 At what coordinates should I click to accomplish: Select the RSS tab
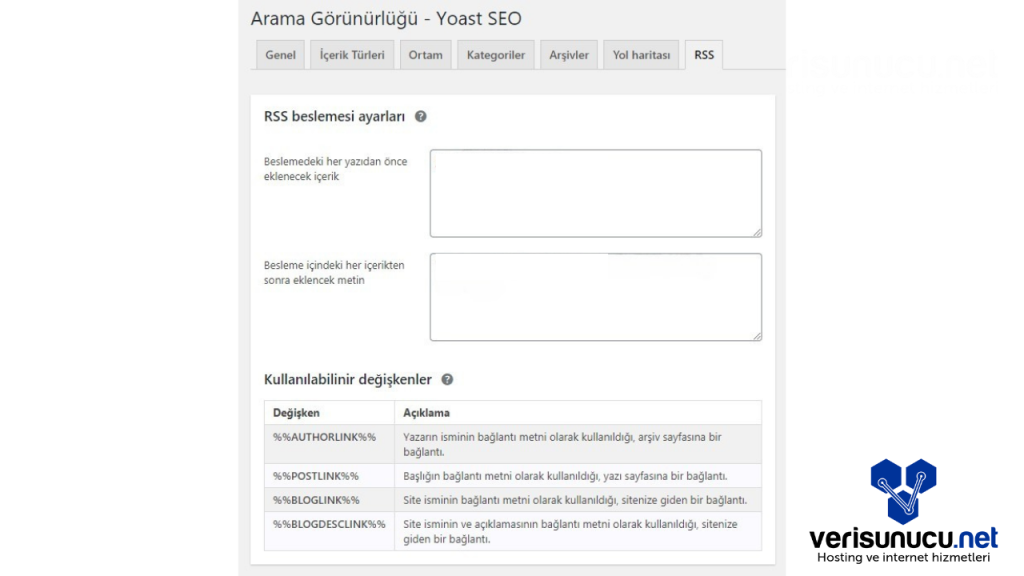(x=704, y=56)
